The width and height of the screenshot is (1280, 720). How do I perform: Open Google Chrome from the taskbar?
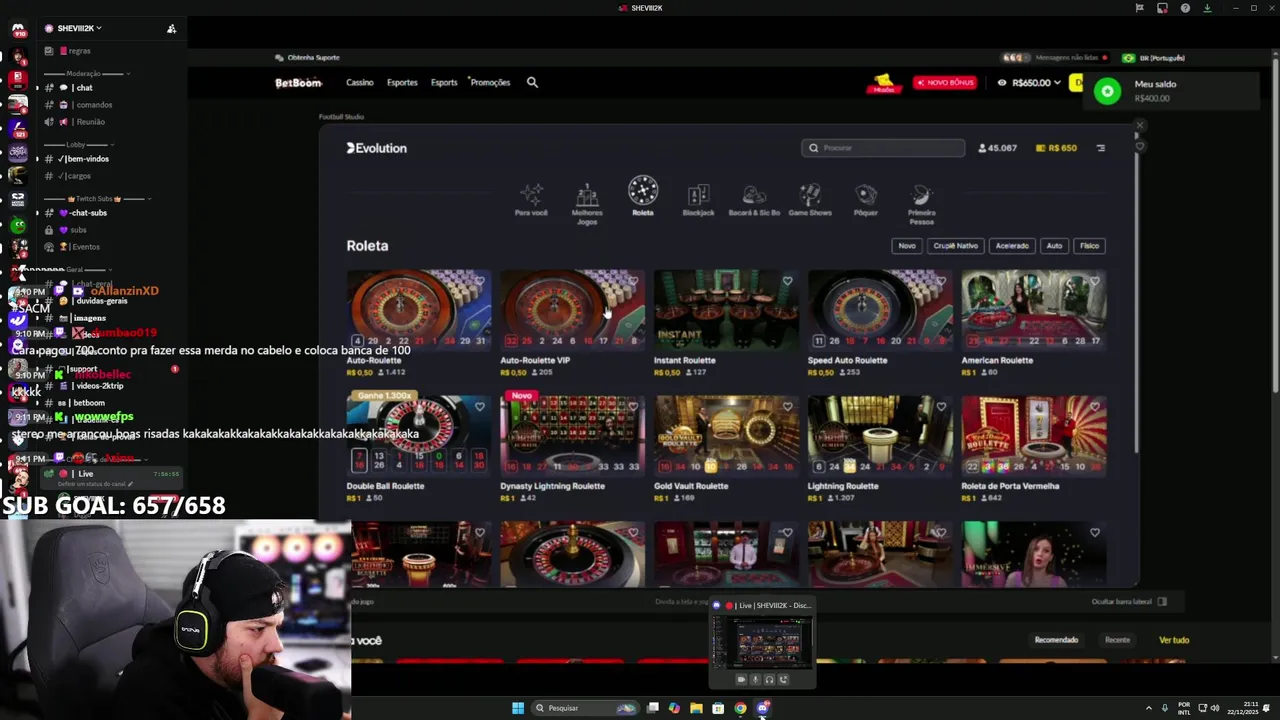740,708
